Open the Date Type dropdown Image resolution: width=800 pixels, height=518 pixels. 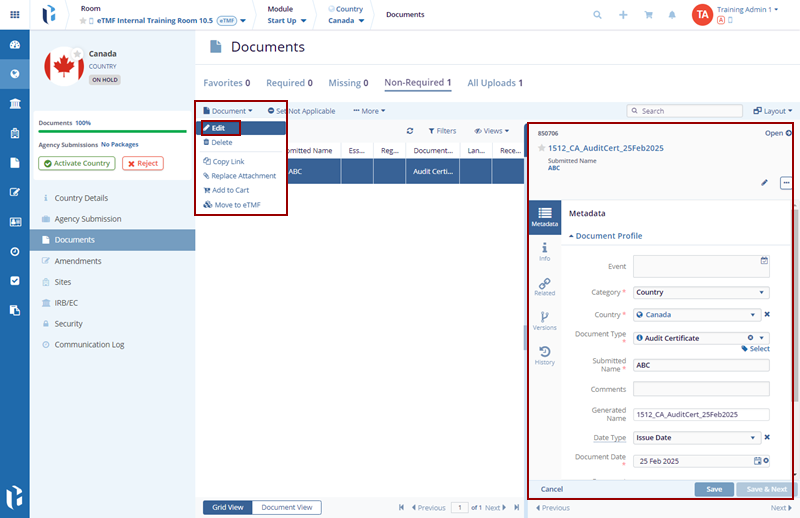point(696,437)
